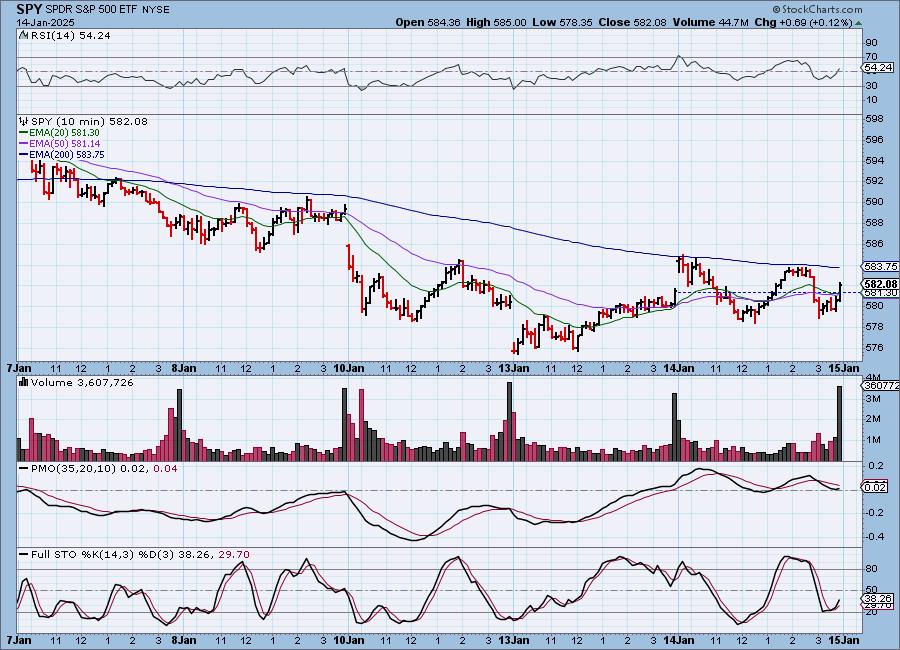
Task: Click the SPY (10 min) 582.08 legend text
Action: 89,122
